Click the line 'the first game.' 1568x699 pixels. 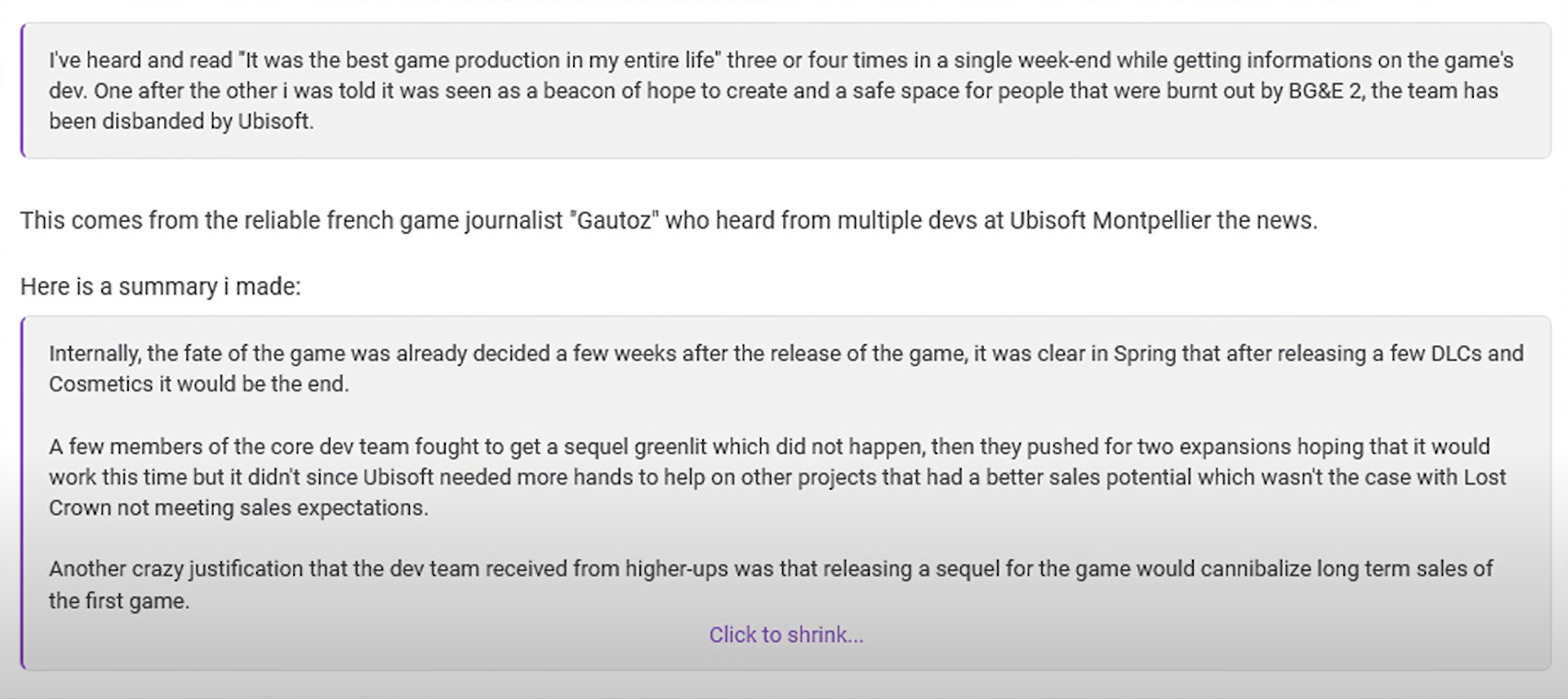click(119, 601)
